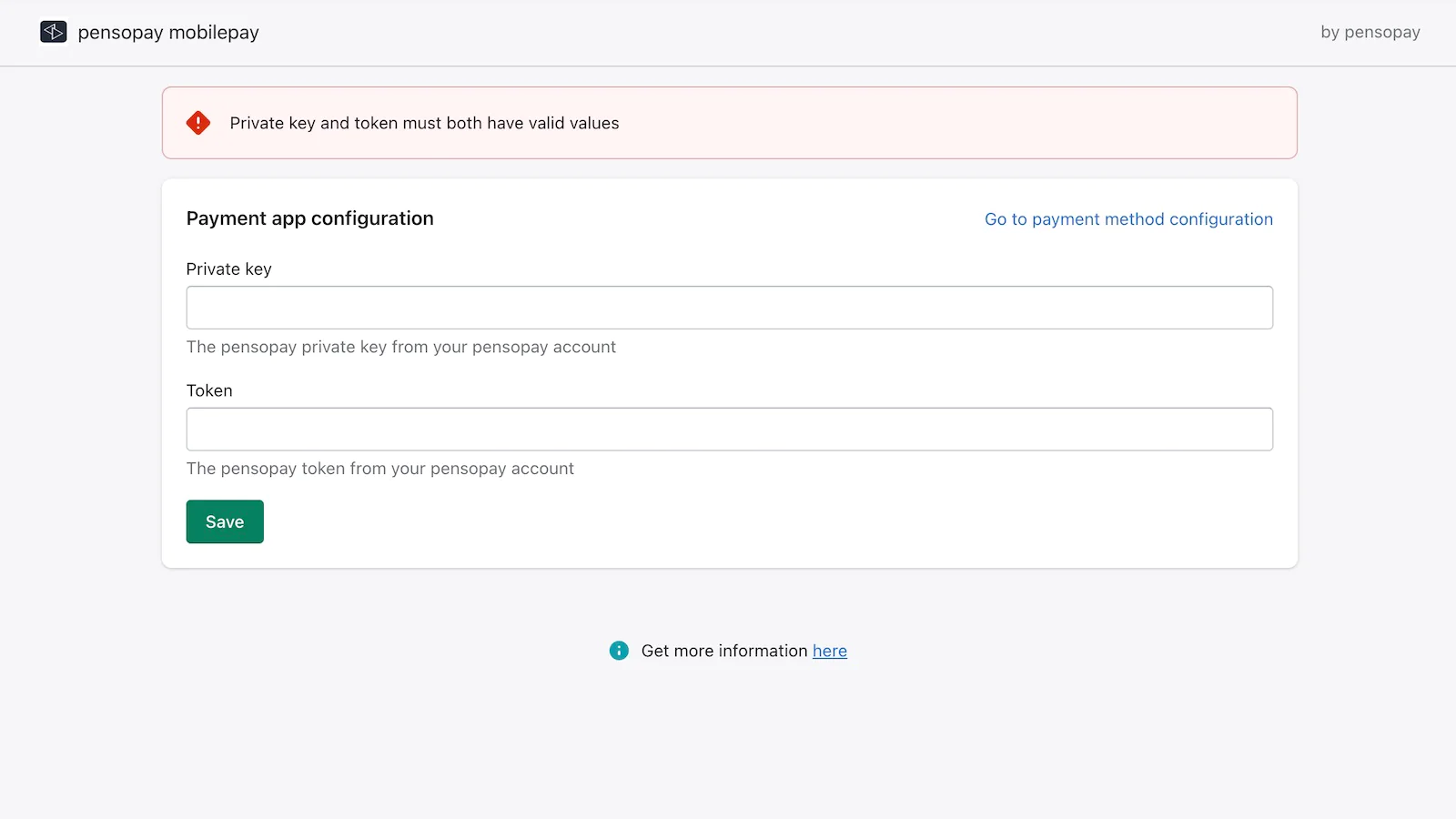Follow the 'here' information link
1456x819 pixels.
pyautogui.click(x=830, y=651)
